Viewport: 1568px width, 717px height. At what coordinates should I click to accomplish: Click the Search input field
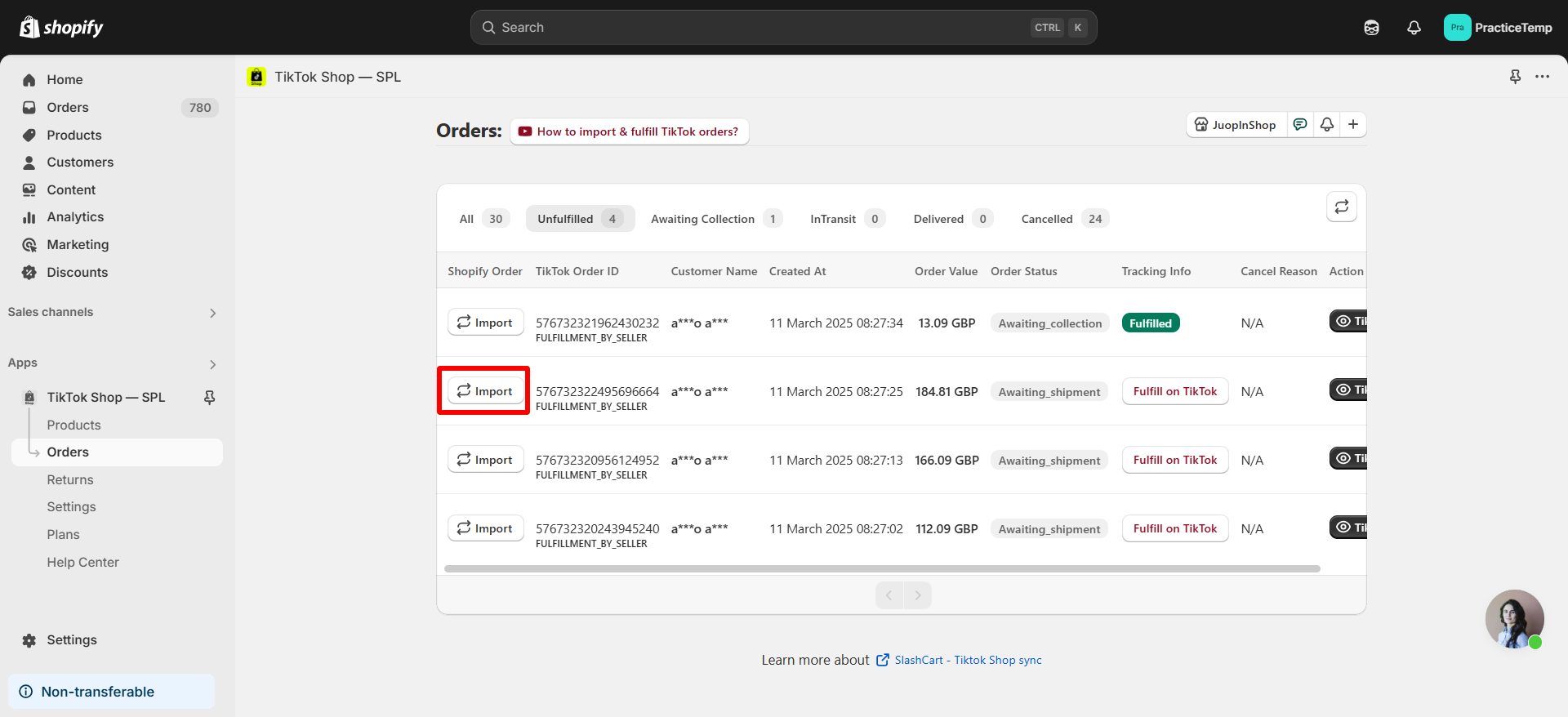(783, 28)
